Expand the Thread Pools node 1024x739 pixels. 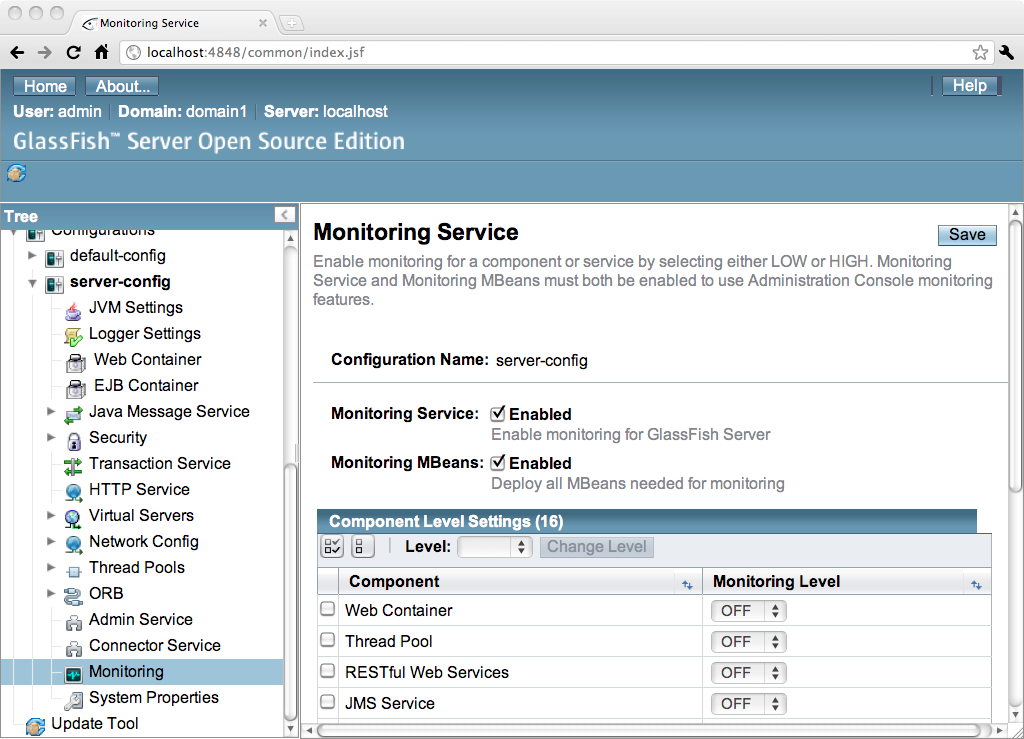point(51,567)
